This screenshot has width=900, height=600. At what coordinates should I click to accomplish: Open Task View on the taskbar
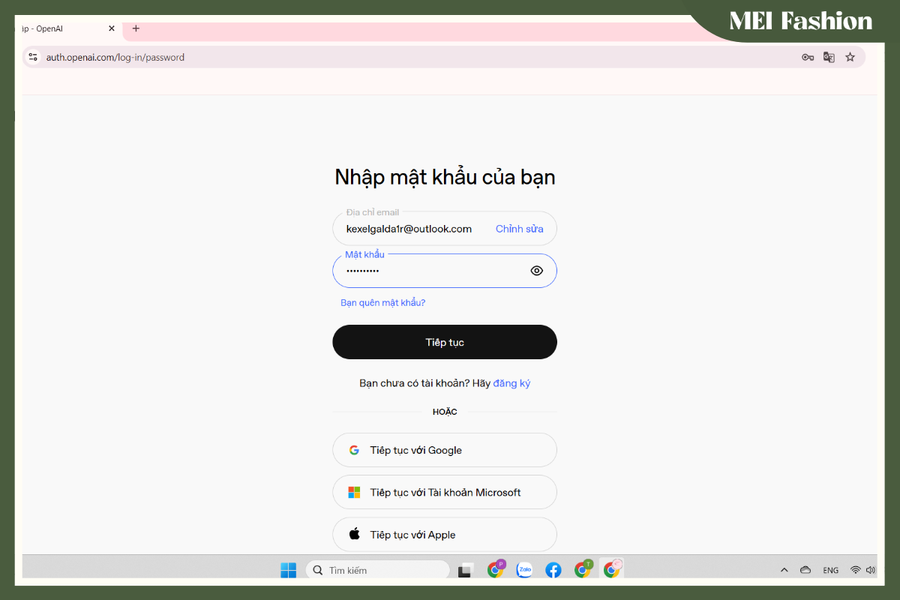(x=465, y=570)
